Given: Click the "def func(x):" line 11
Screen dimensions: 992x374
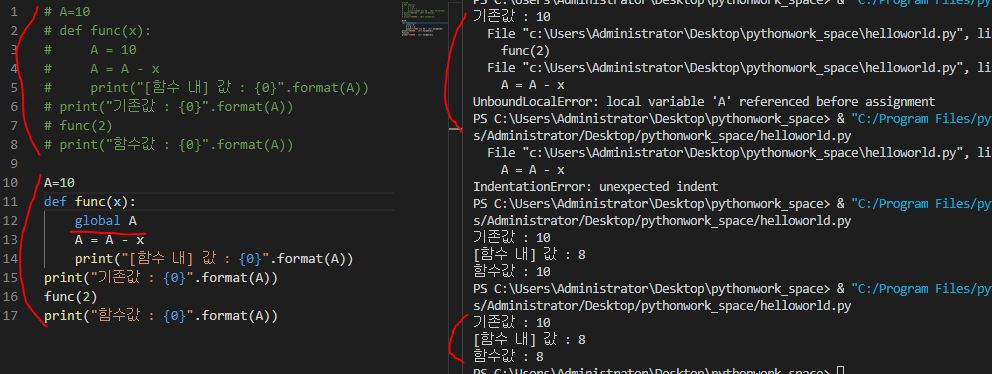Looking at the screenshot, I should tap(90, 202).
